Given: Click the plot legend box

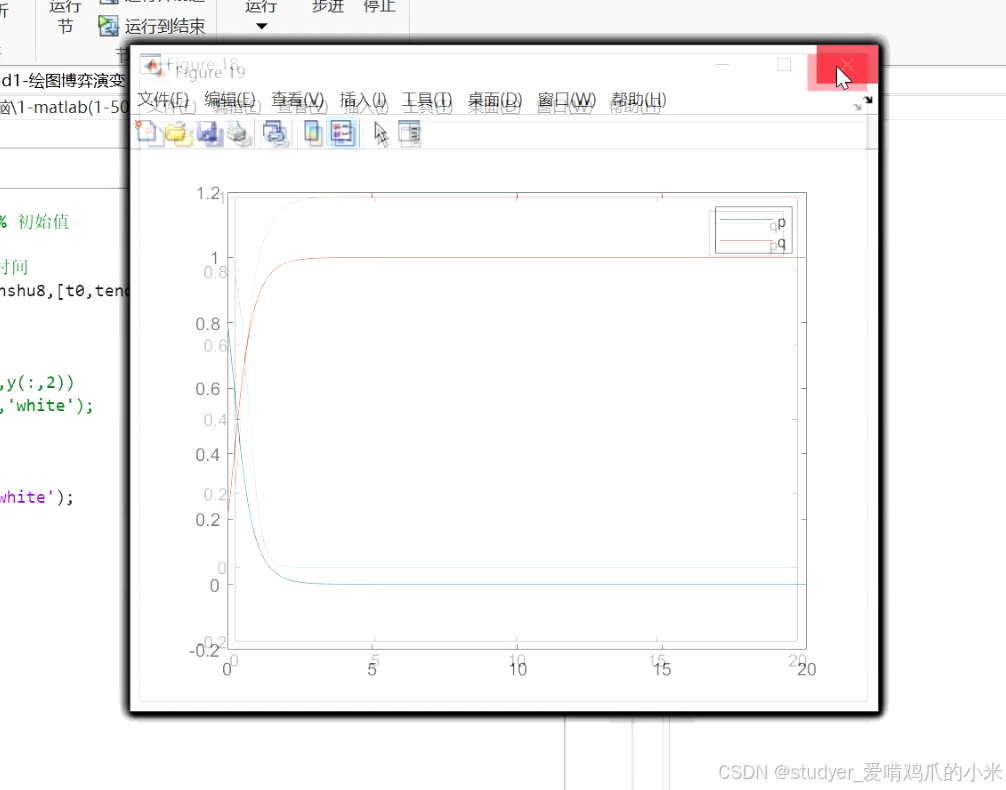Looking at the screenshot, I should click(753, 230).
